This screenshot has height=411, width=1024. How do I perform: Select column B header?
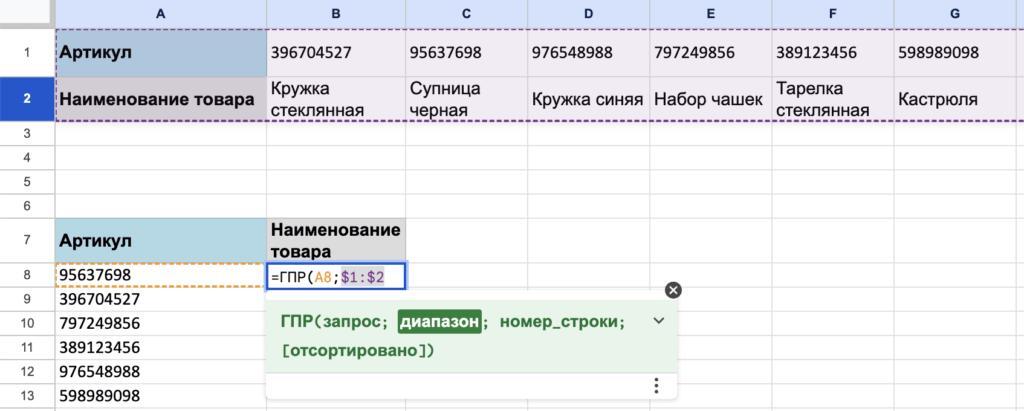pos(336,14)
